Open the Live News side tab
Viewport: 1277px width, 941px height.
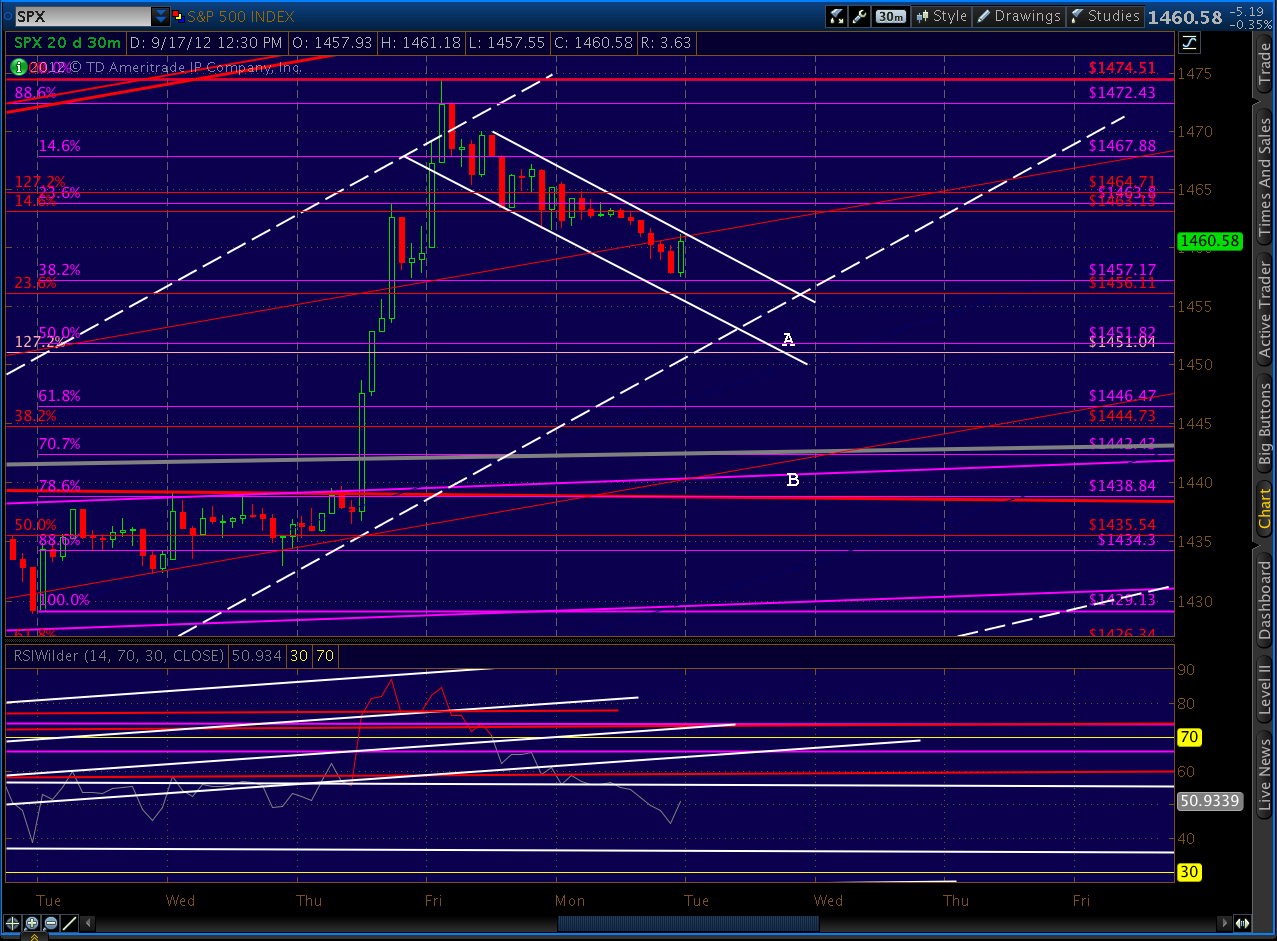[1265, 773]
